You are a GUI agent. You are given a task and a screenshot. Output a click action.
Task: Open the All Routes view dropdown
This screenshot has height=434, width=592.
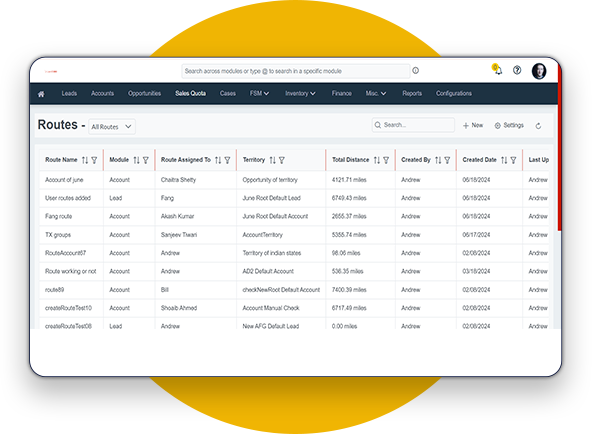pos(112,127)
